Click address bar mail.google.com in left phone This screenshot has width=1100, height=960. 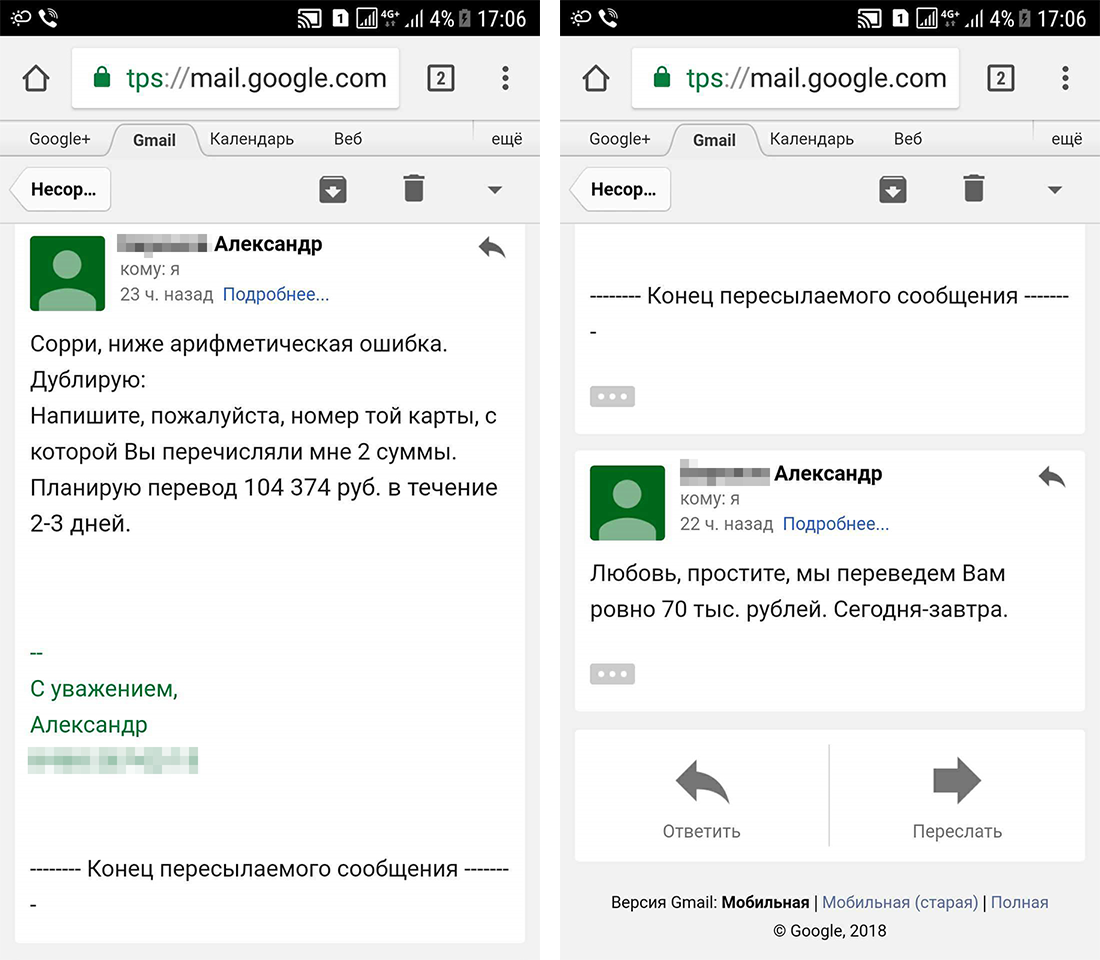(x=236, y=78)
